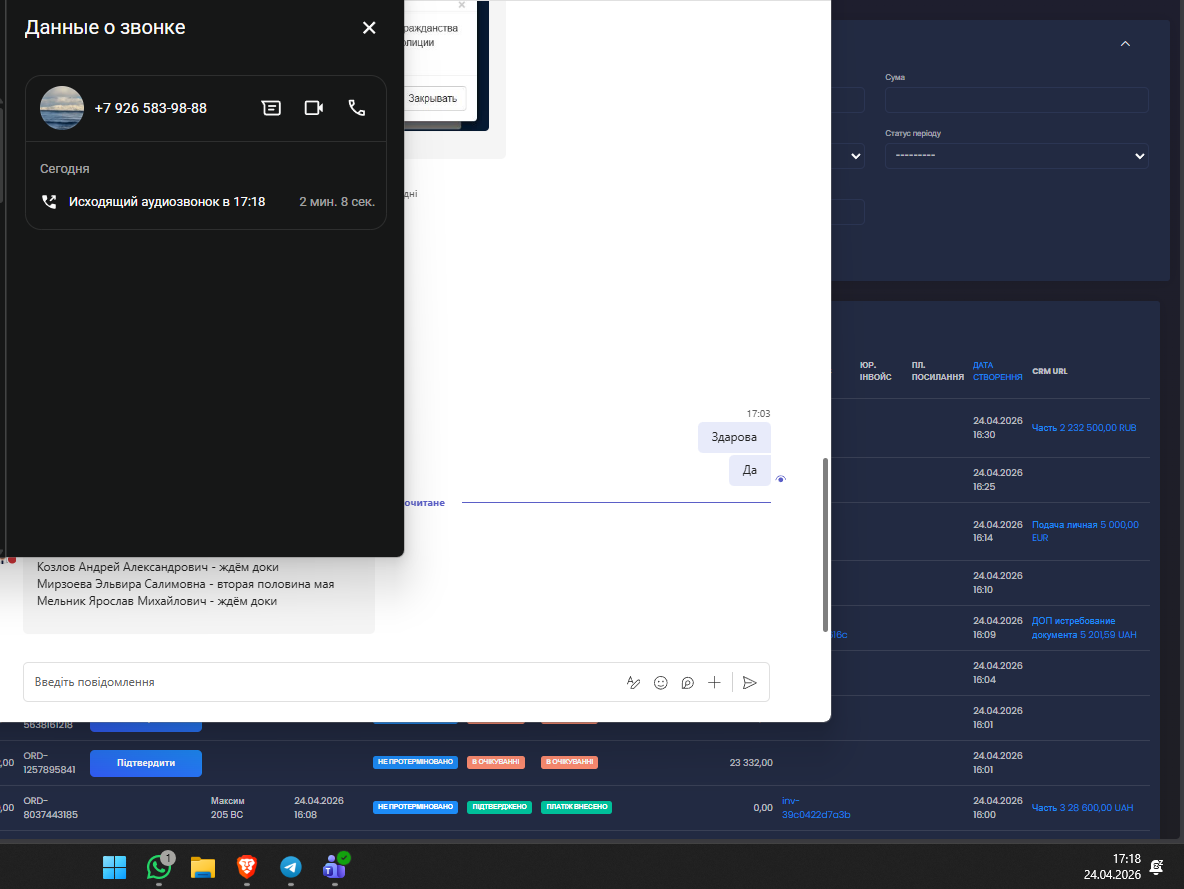
Task: Send the message with arrow icon
Action: 750,683
